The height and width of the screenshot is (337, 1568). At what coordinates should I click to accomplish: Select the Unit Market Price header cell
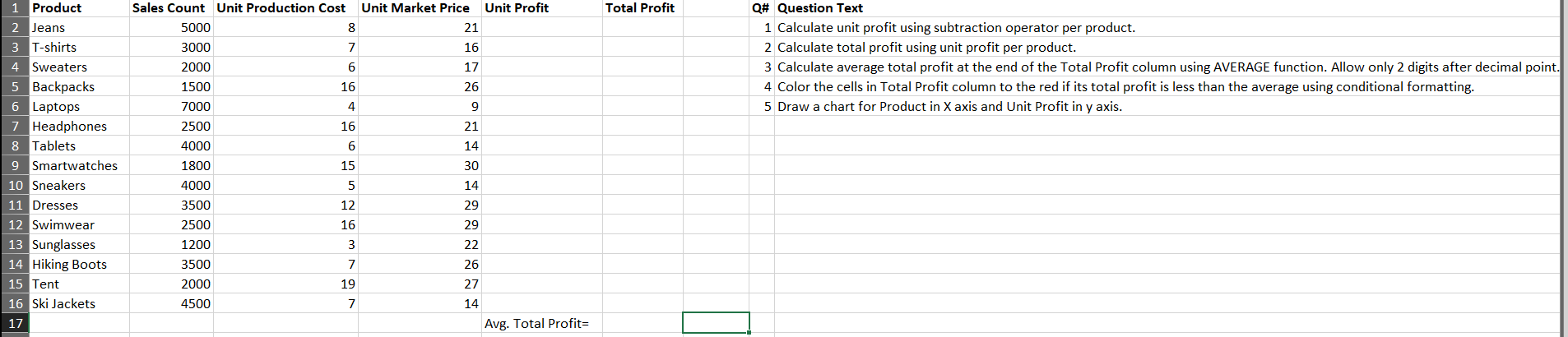click(x=420, y=7)
